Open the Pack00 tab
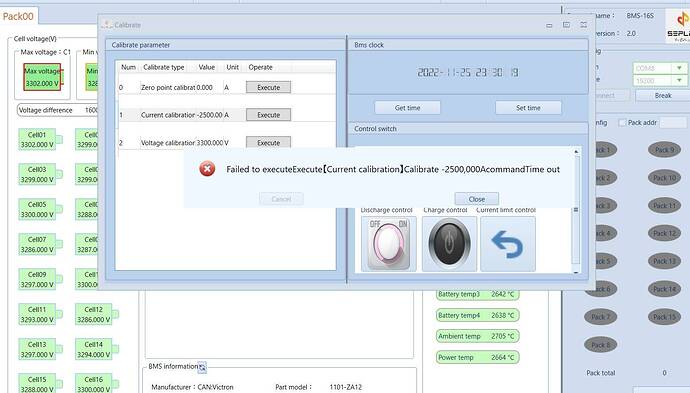This screenshot has height=393, width=690. [x=18, y=16]
